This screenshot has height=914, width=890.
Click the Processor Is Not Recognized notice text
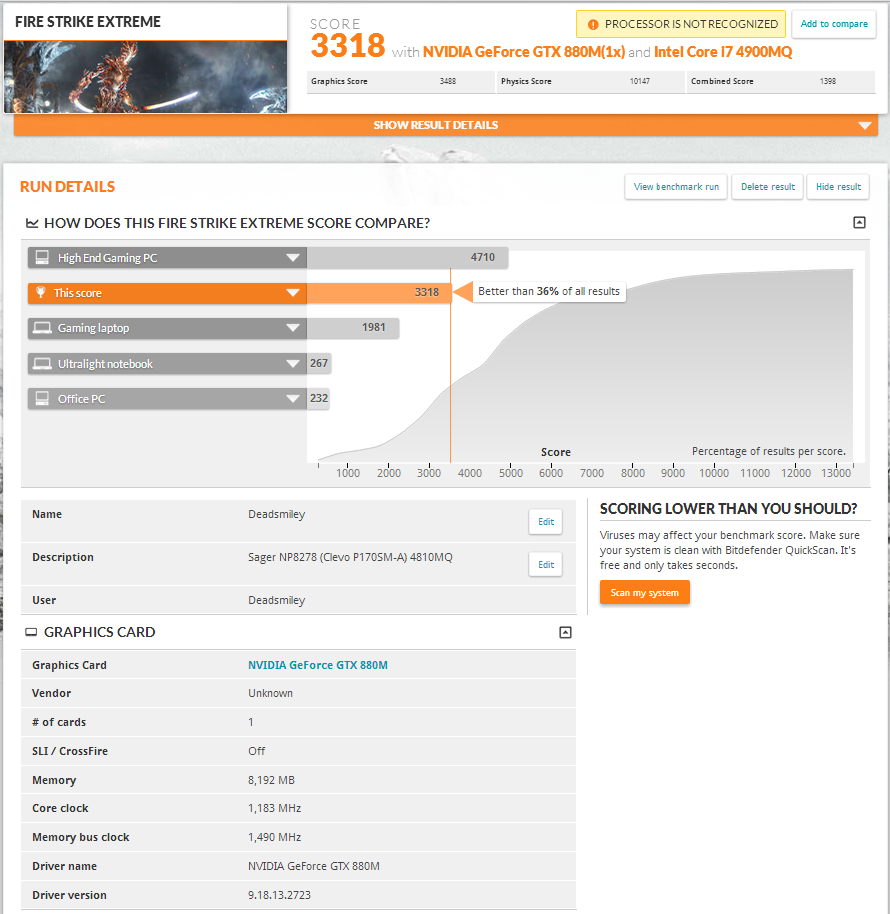tap(691, 24)
